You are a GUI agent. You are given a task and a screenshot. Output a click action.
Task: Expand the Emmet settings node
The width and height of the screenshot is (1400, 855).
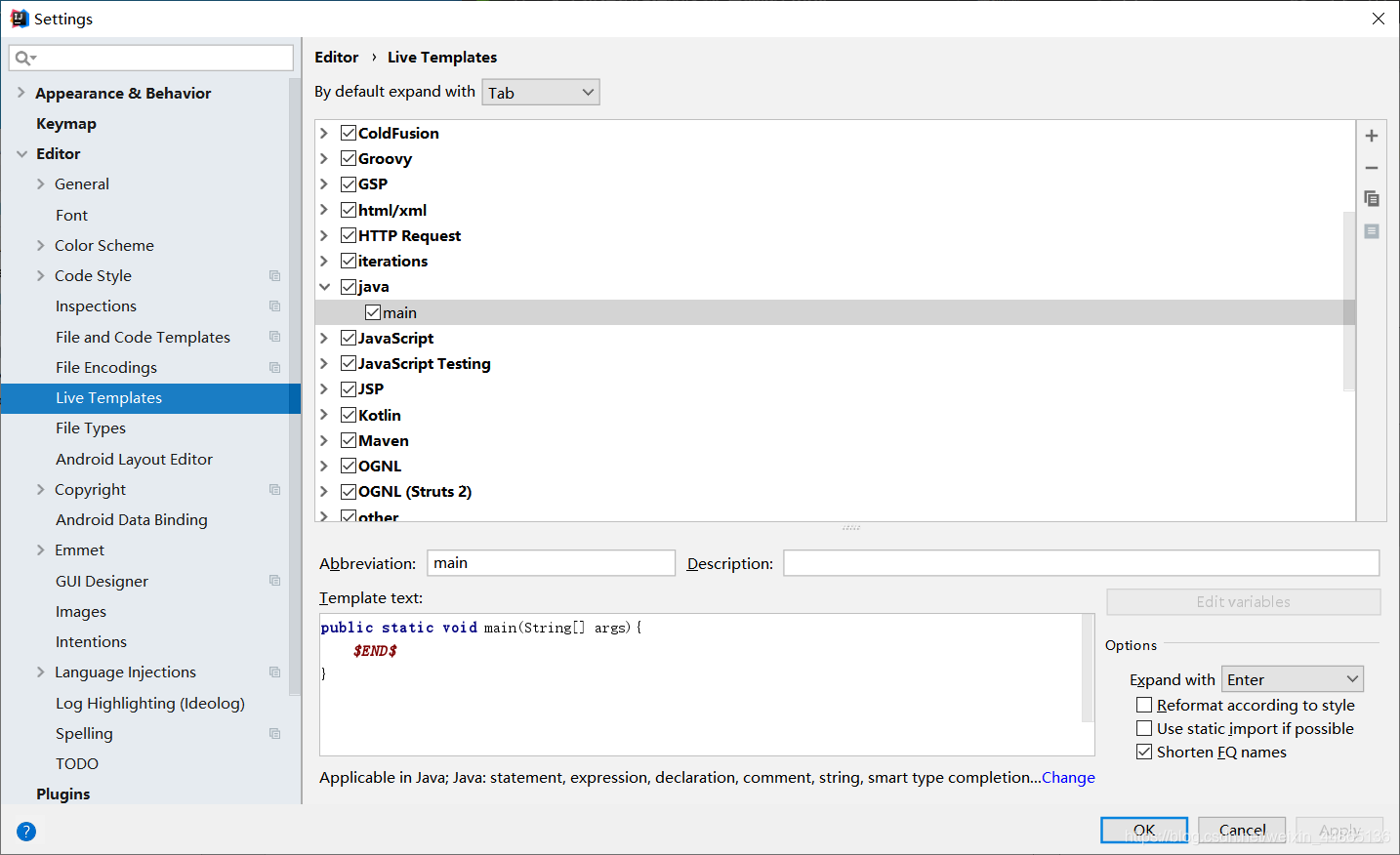tap(41, 550)
